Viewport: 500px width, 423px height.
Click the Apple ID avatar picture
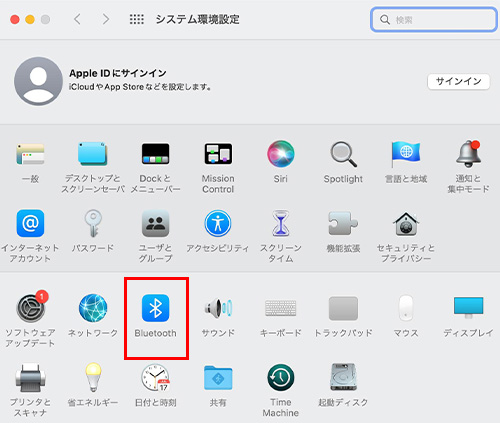(x=38, y=81)
